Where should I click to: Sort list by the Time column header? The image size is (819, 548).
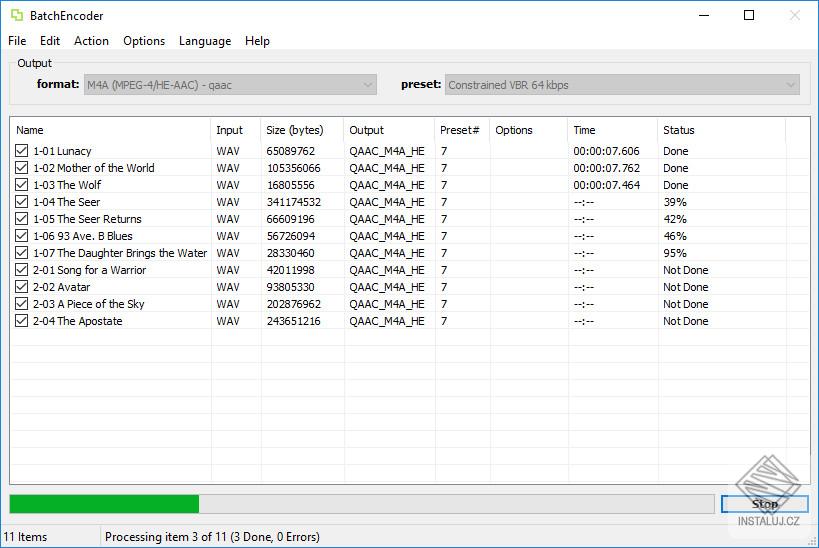(x=613, y=130)
